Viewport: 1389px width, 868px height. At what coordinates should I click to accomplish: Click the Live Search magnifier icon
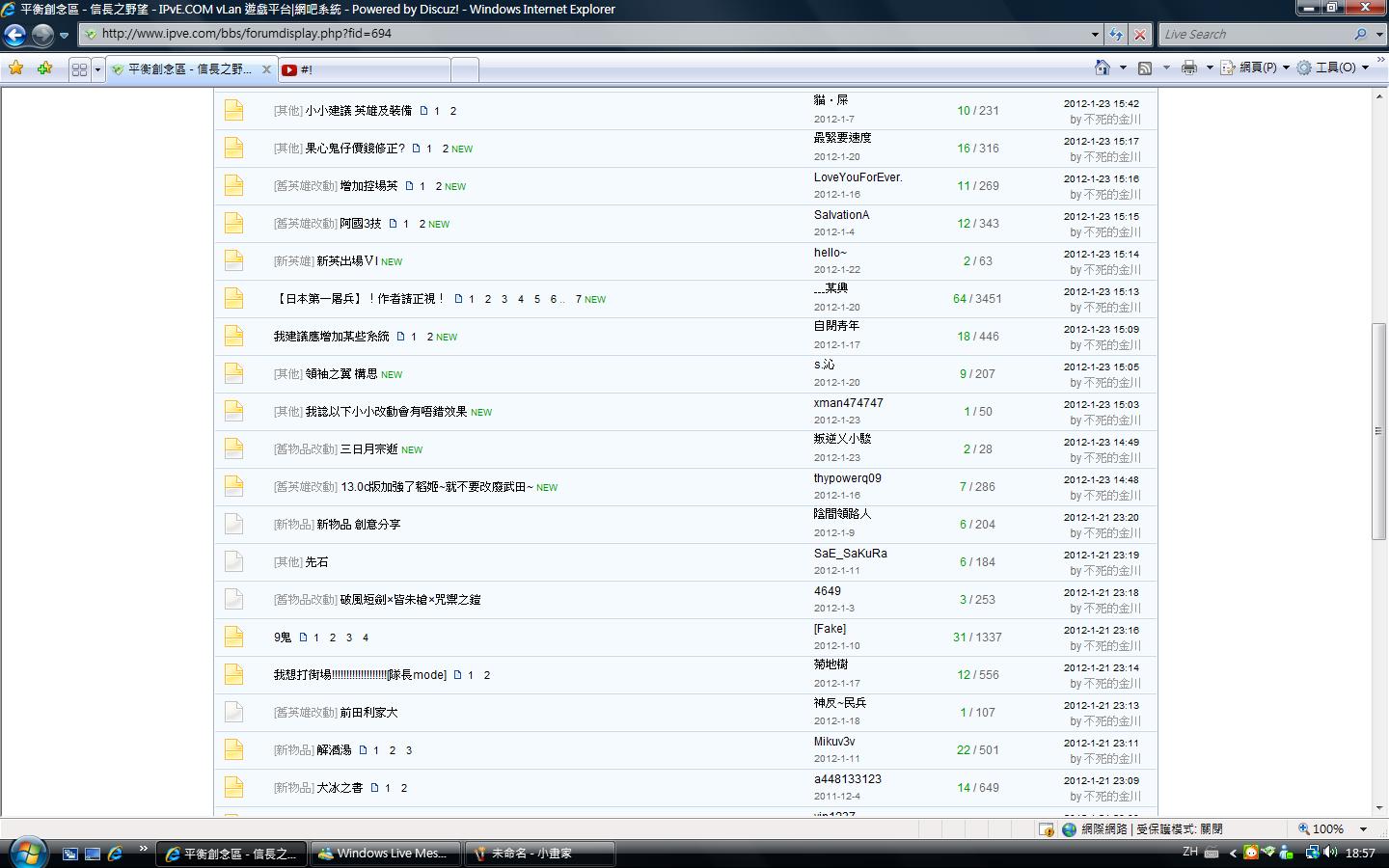point(1360,34)
